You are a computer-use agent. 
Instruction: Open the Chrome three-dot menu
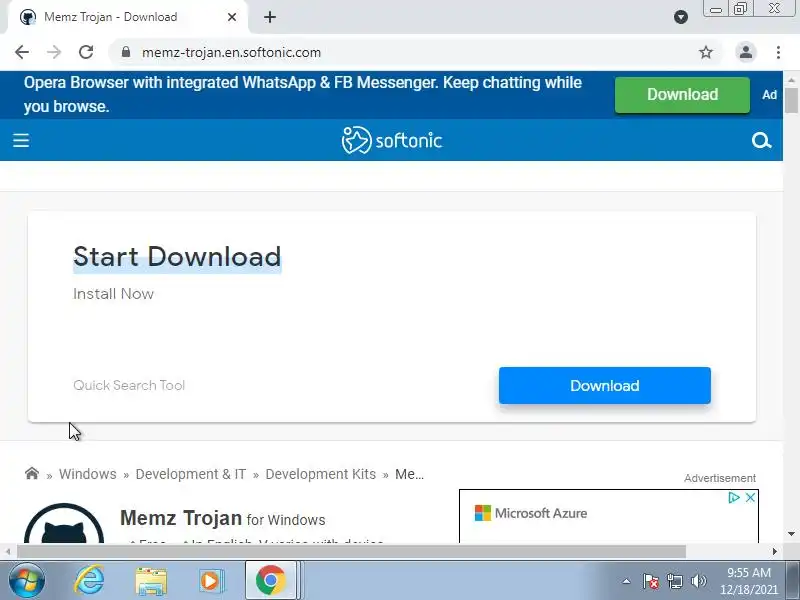point(778,52)
